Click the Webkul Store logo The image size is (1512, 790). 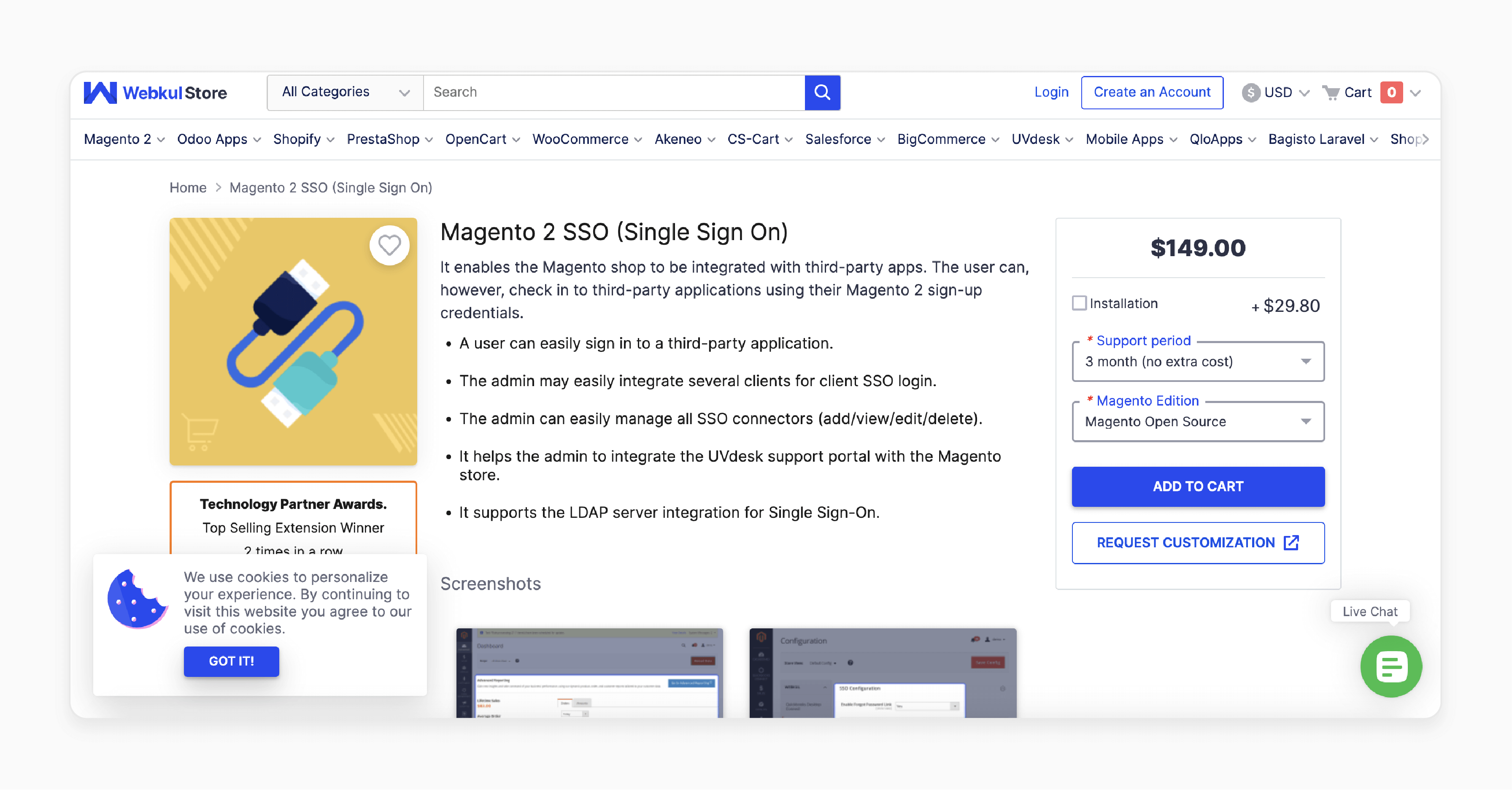(x=156, y=92)
